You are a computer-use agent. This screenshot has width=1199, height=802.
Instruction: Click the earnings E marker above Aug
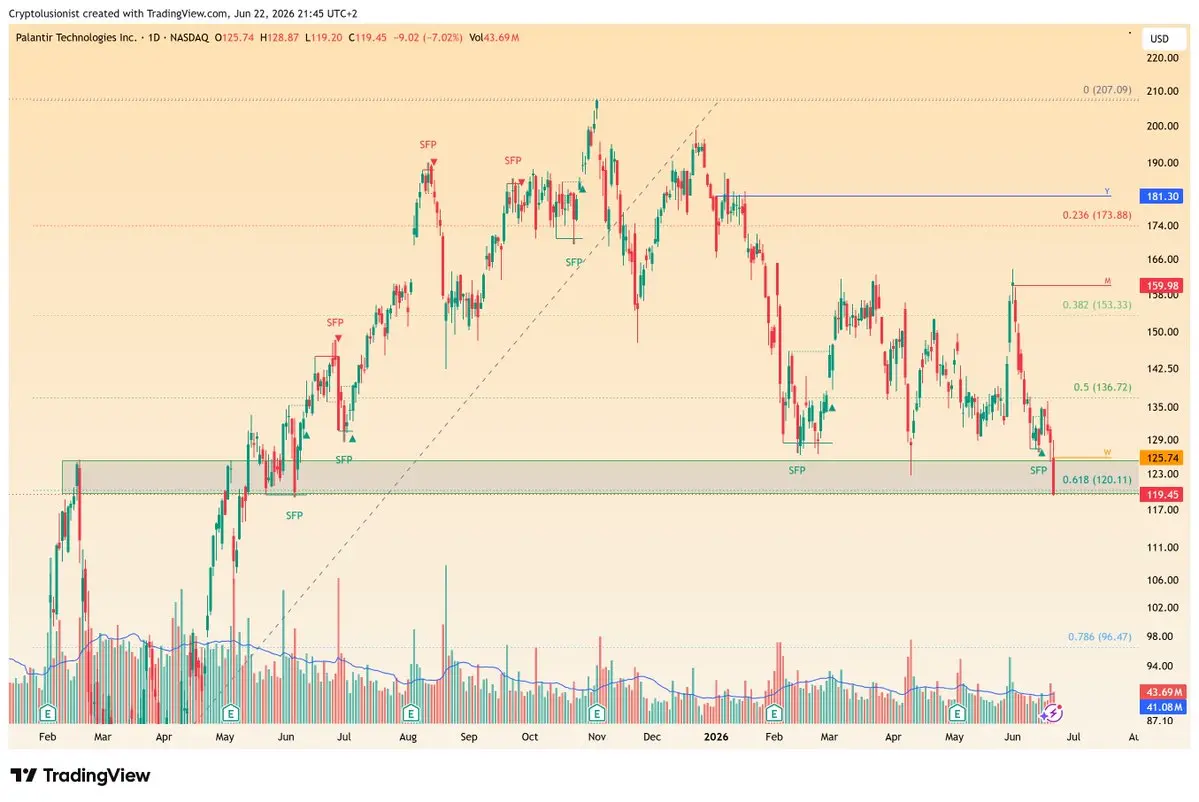[x=411, y=713]
